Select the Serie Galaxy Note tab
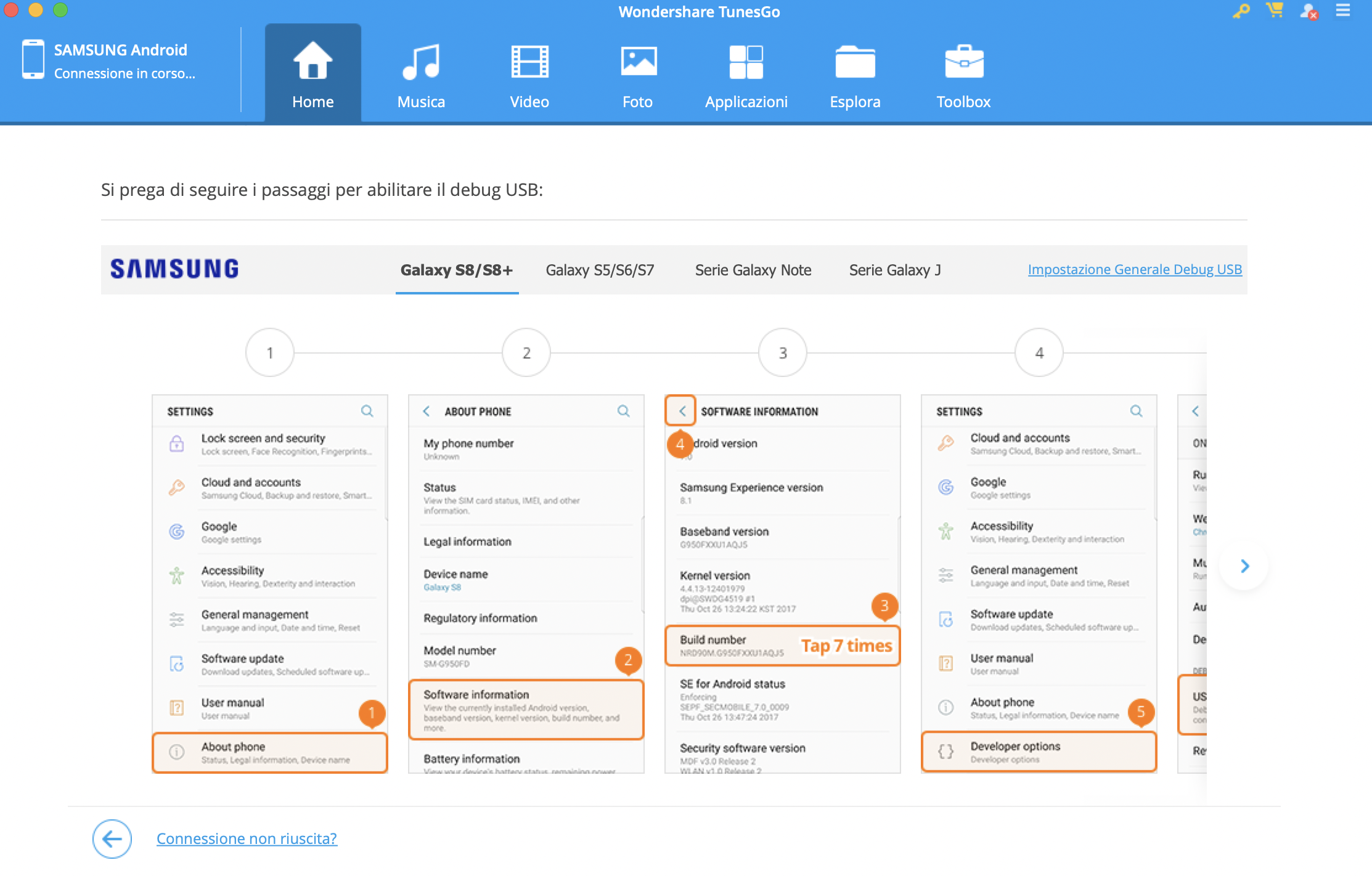Screen dimensions: 1372x876 753,270
